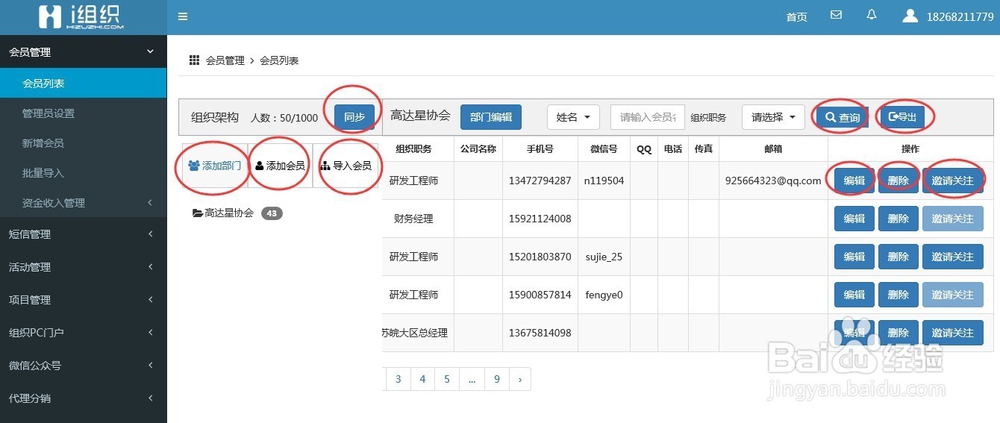The width and height of the screenshot is (1000, 423).
Task: Focus the 请输入会员 search input
Action: coord(647,117)
